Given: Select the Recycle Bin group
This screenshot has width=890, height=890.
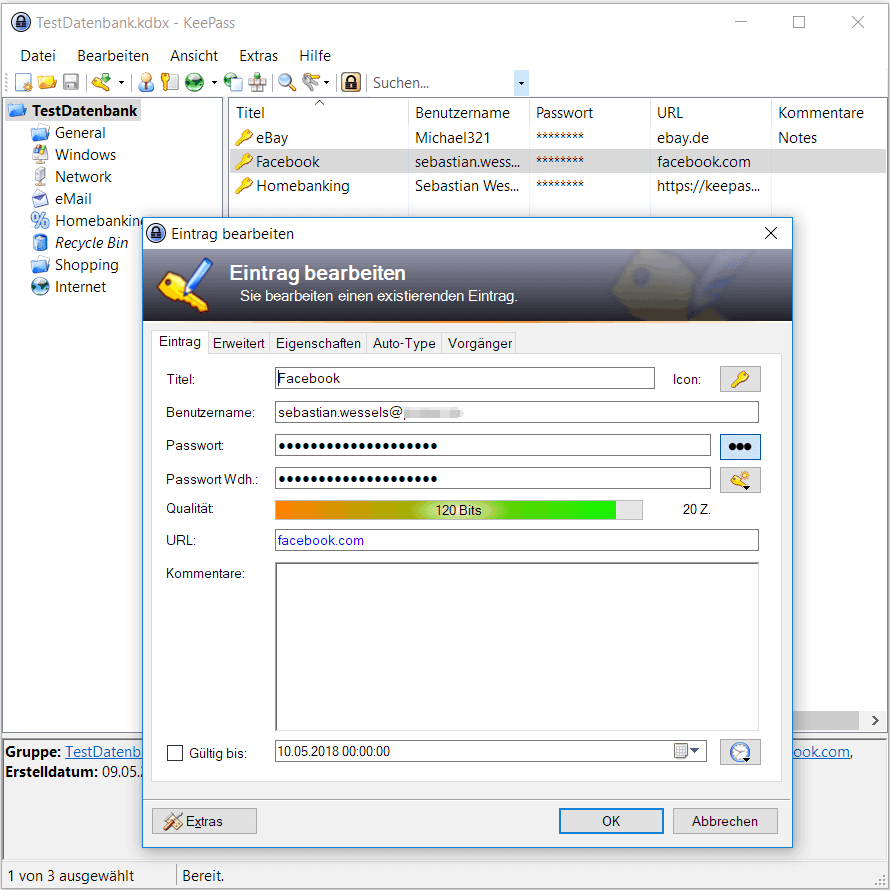Looking at the screenshot, I should tap(91, 243).
